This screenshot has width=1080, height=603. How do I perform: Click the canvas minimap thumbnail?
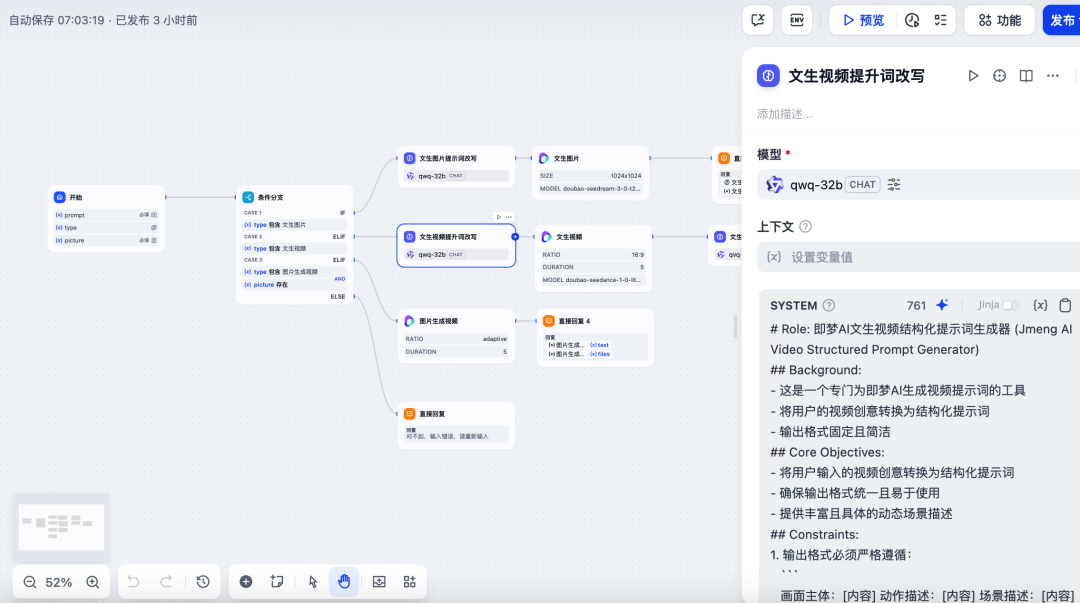coord(61,527)
